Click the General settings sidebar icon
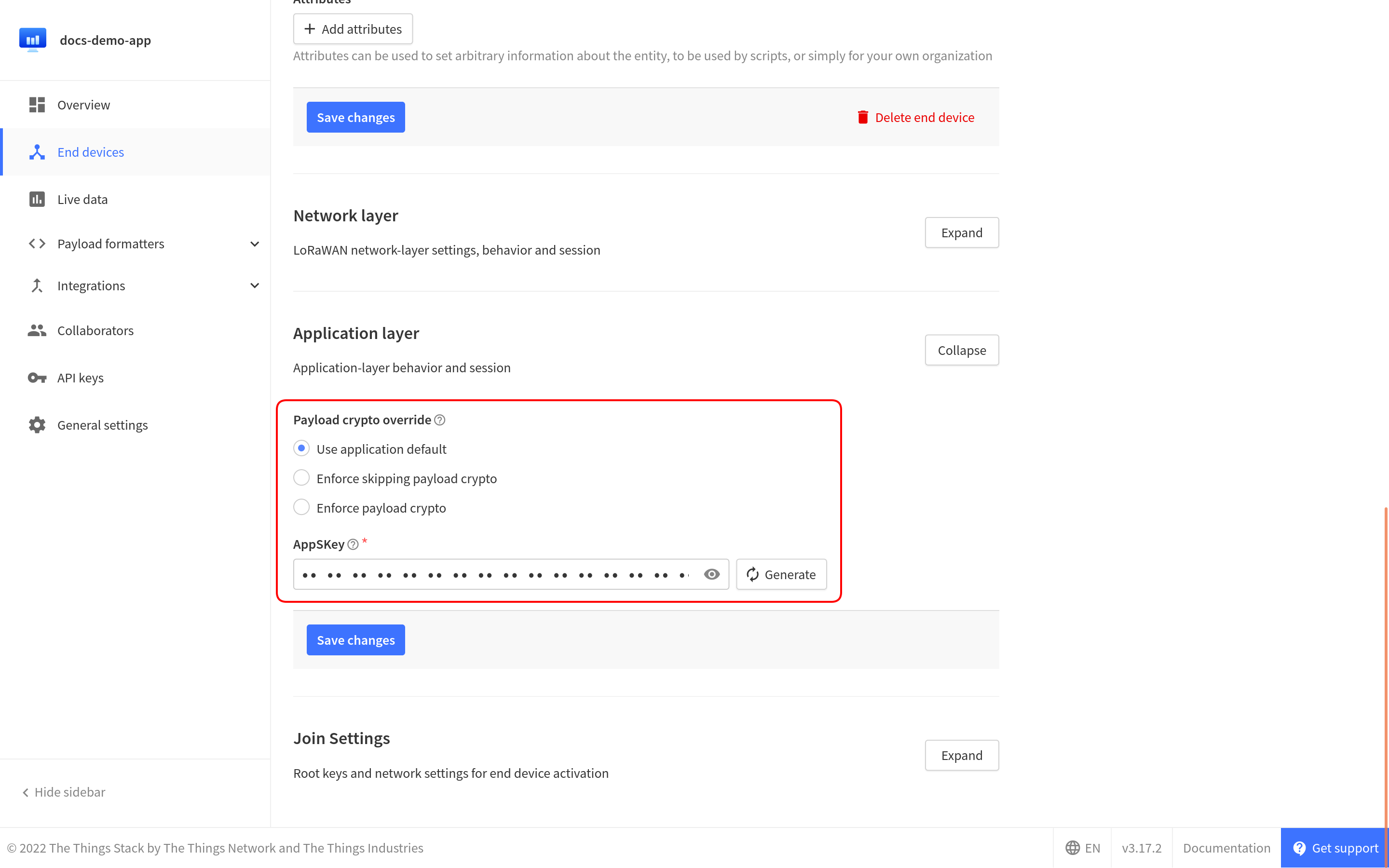Image resolution: width=1389 pixels, height=868 pixels. 36,424
